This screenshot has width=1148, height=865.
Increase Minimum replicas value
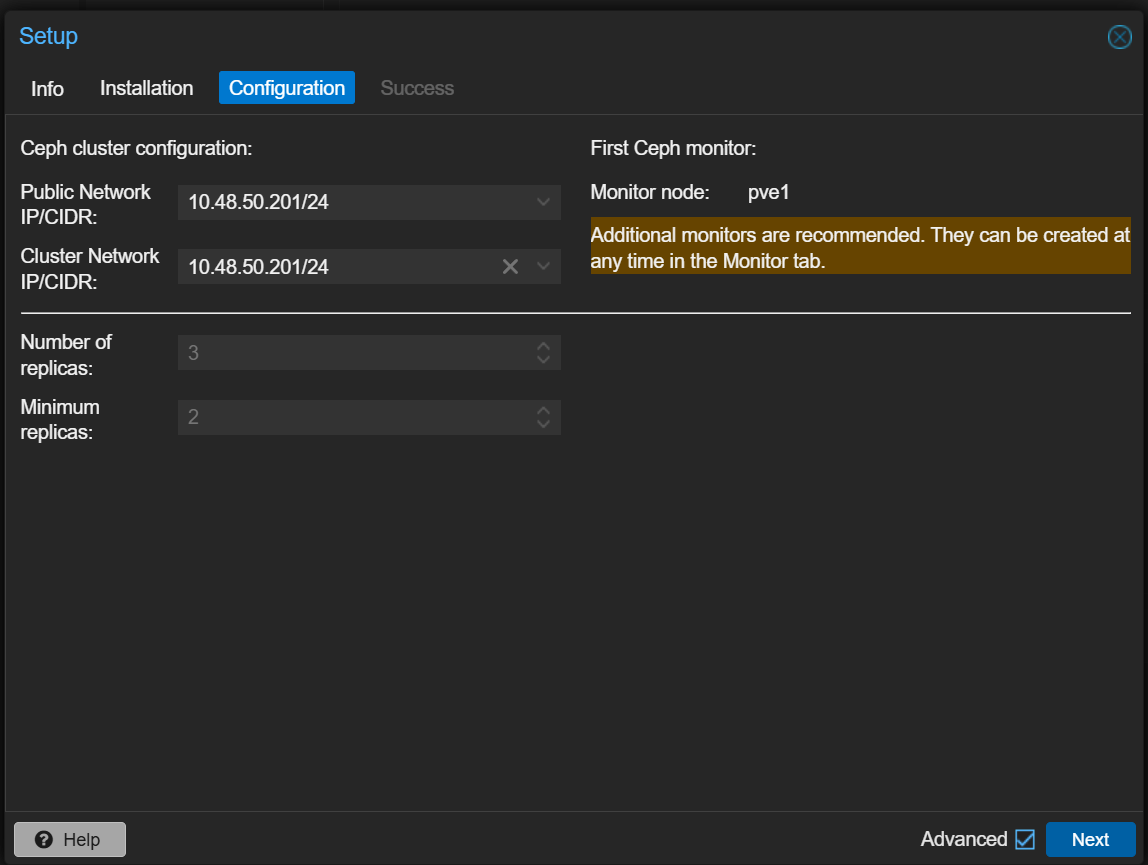pos(543,410)
